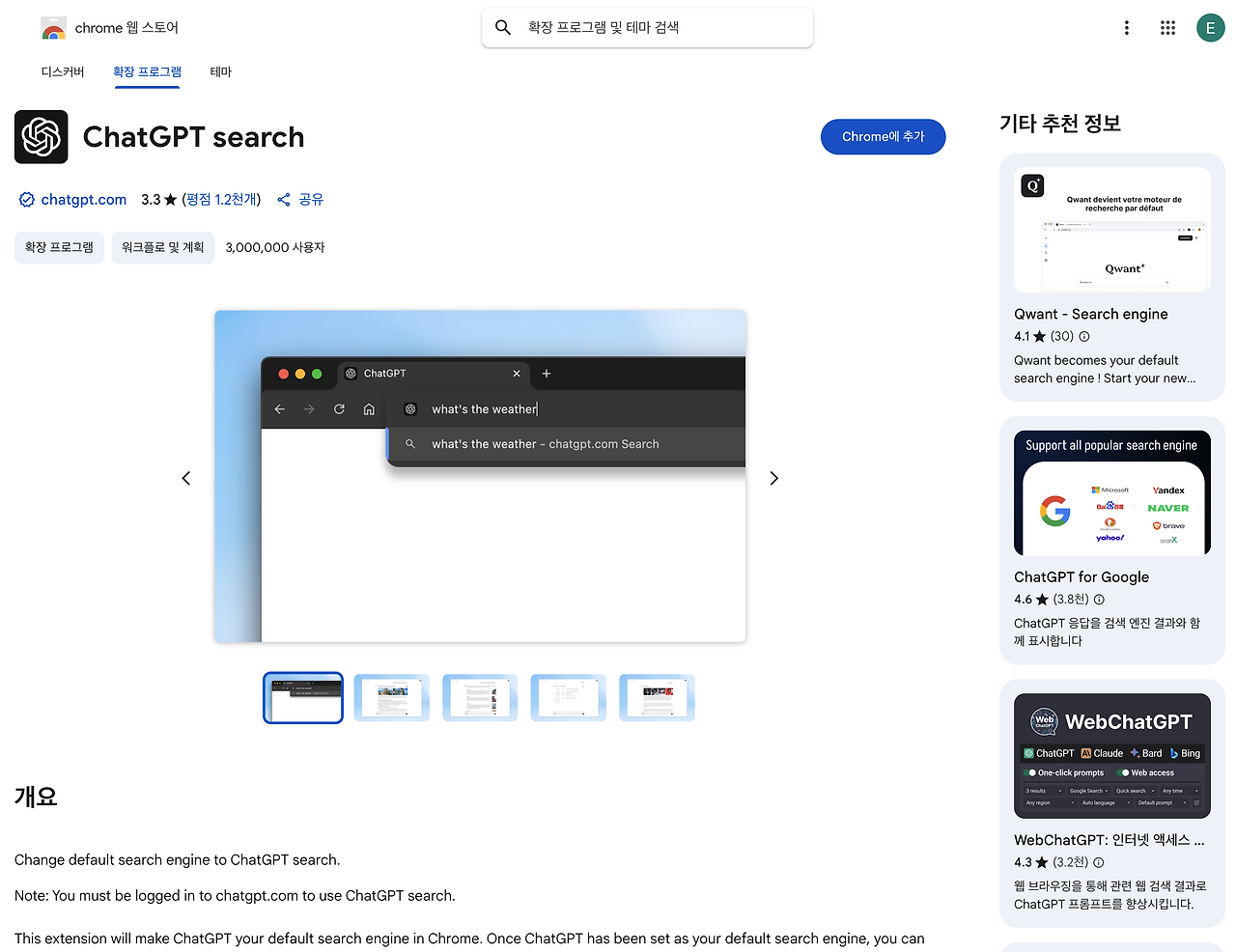Select the fifth screenshot thumbnail

point(657,698)
